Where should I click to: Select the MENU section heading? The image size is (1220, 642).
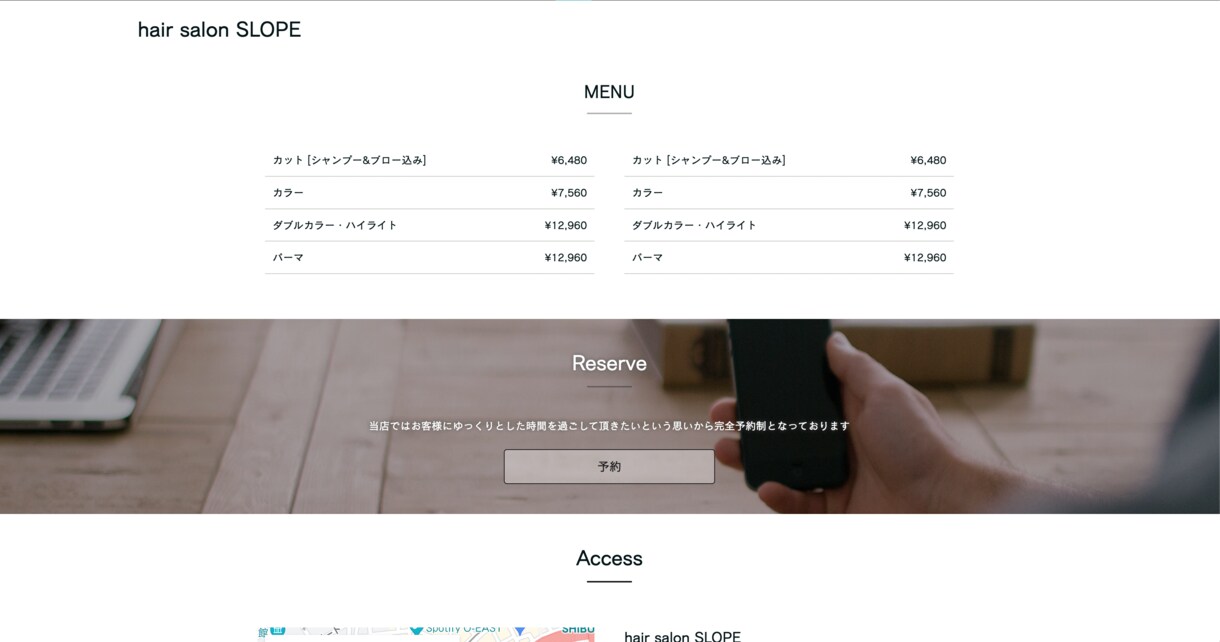[x=609, y=92]
